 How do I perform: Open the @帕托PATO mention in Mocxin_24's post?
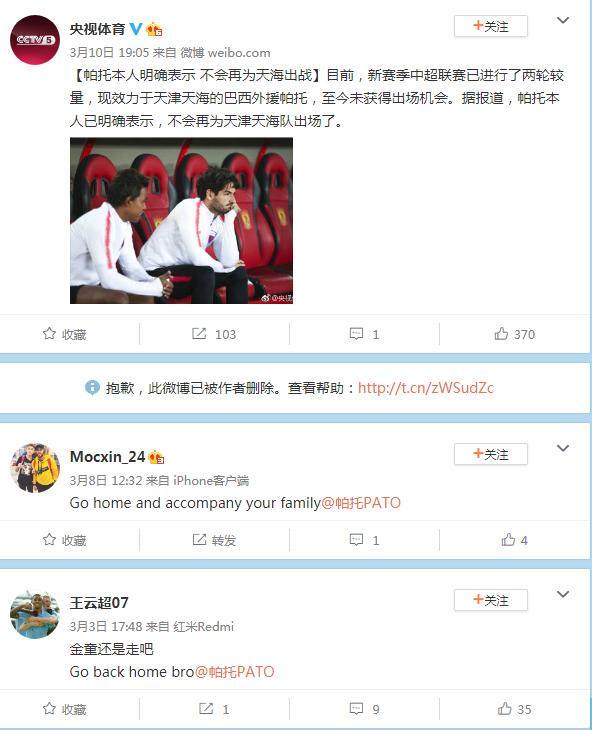click(x=361, y=503)
